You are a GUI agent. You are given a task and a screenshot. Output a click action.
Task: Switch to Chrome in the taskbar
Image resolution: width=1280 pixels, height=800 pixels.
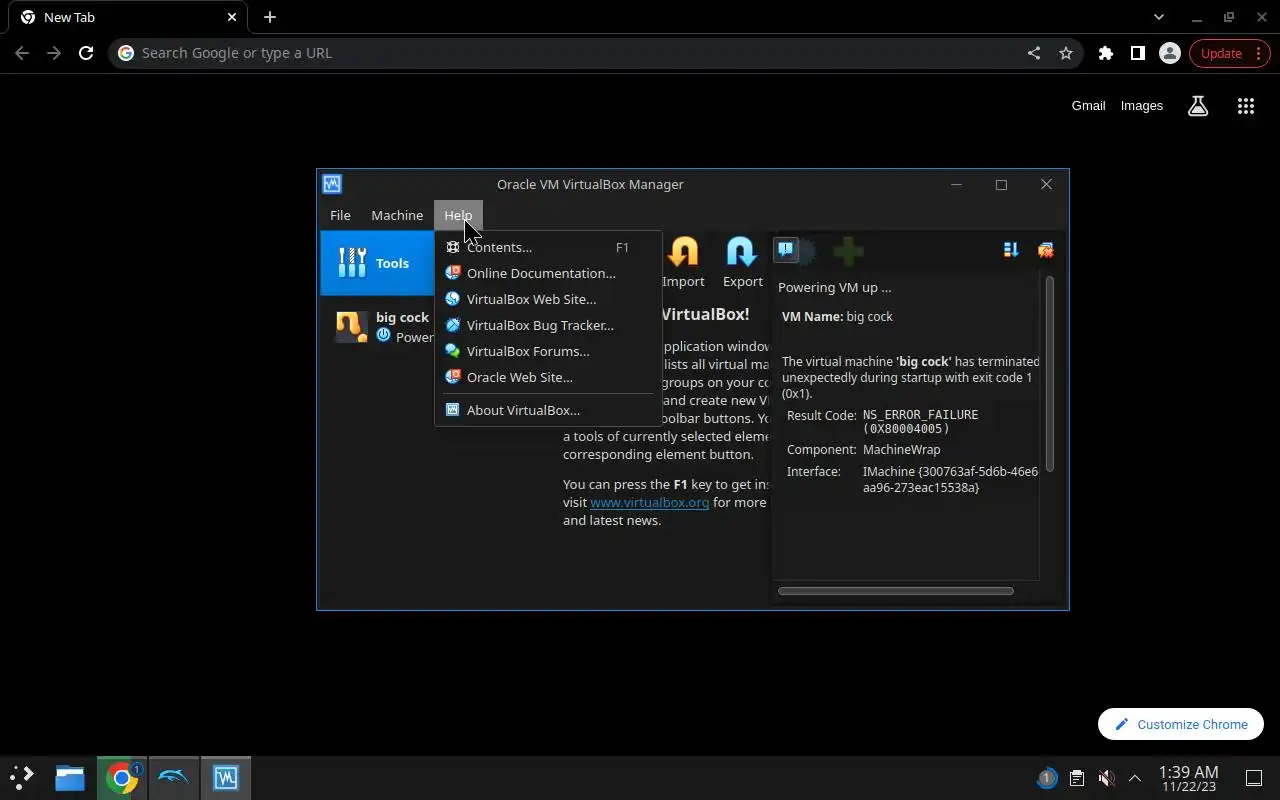point(122,777)
